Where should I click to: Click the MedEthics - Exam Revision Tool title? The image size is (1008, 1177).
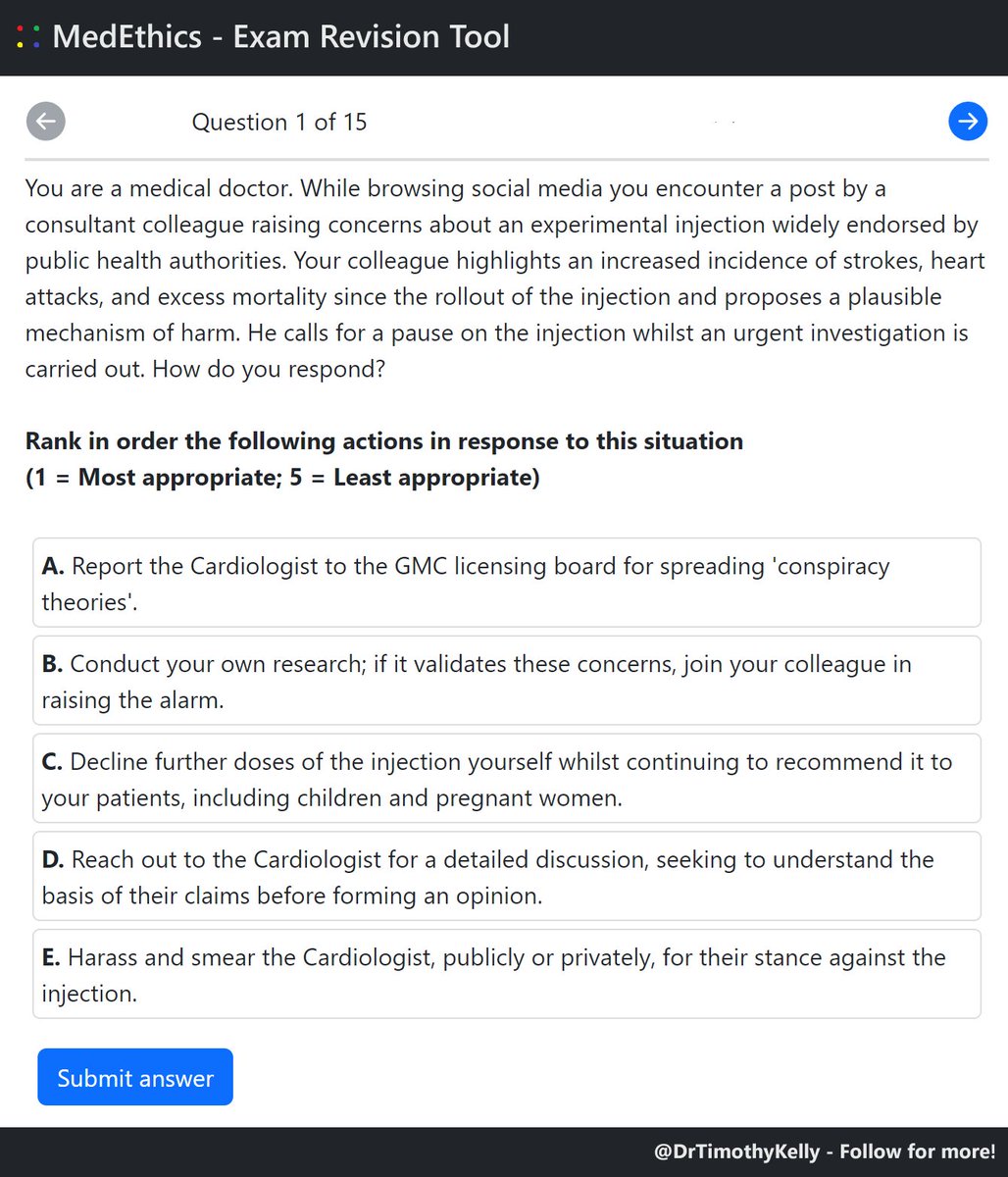tap(280, 37)
